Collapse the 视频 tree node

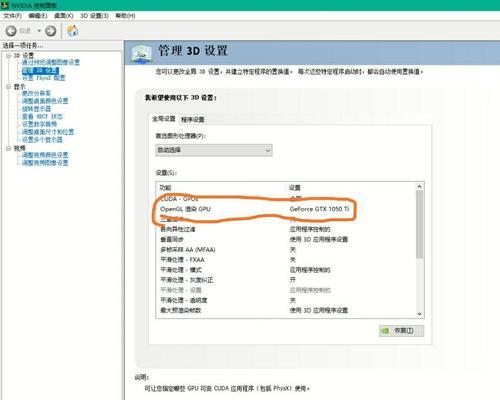pos(8,148)
